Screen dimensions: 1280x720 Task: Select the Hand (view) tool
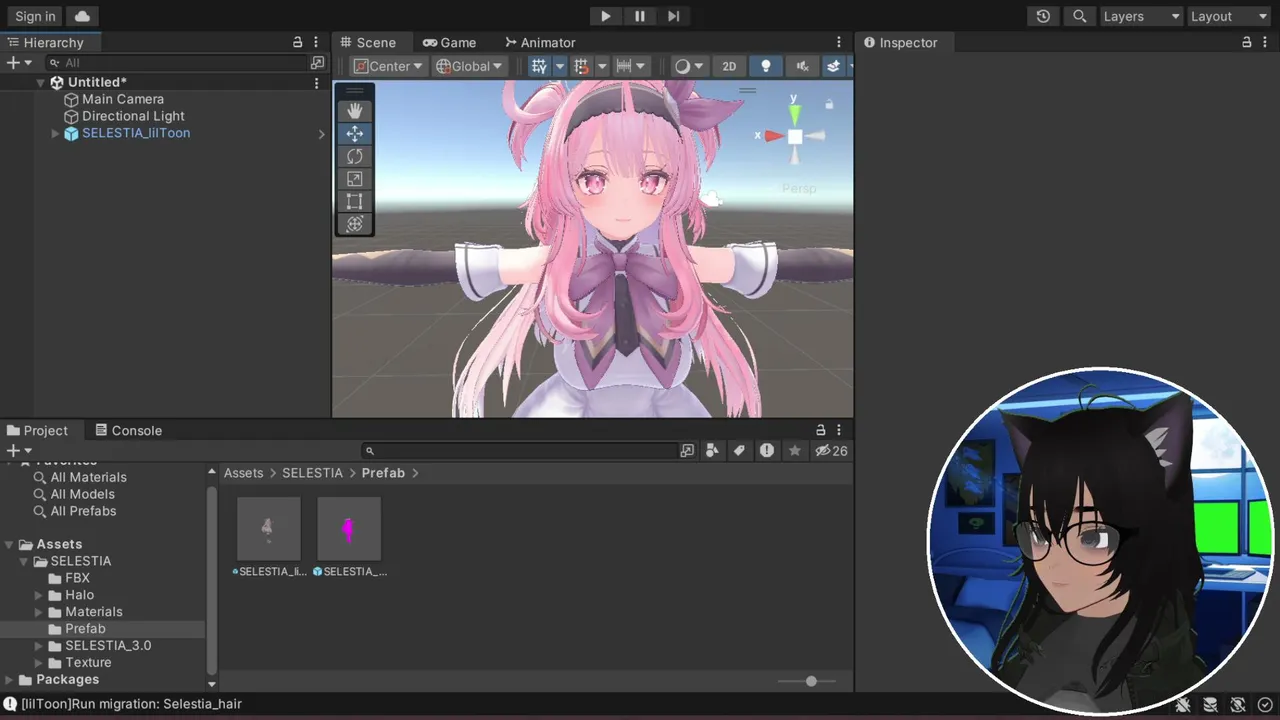pos(354,111)
